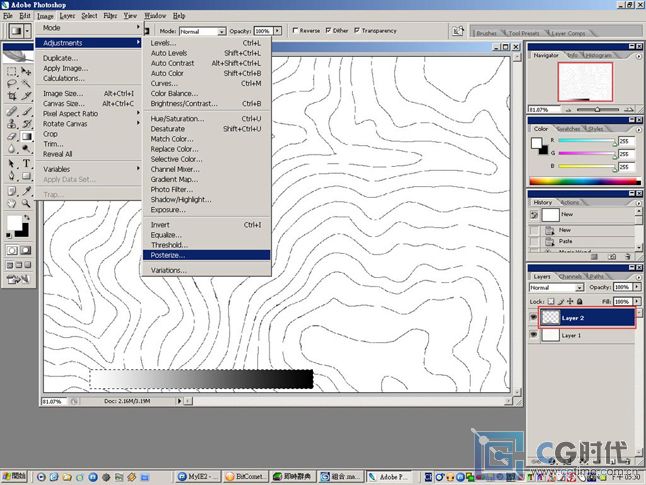
Task: Open the Filter menu in the menu bar
Action: 110,16
